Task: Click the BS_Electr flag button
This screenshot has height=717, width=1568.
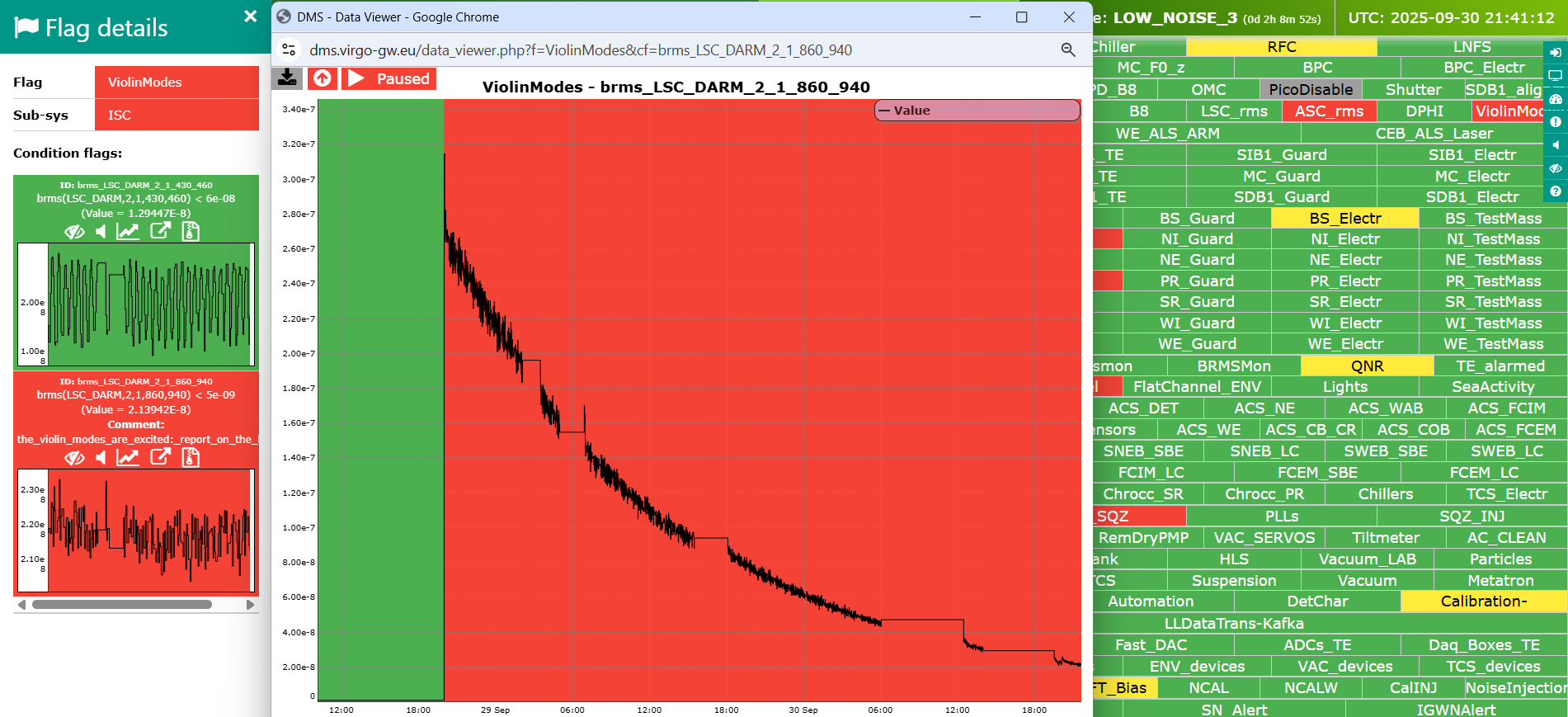Action: [x=1344, y=218]
